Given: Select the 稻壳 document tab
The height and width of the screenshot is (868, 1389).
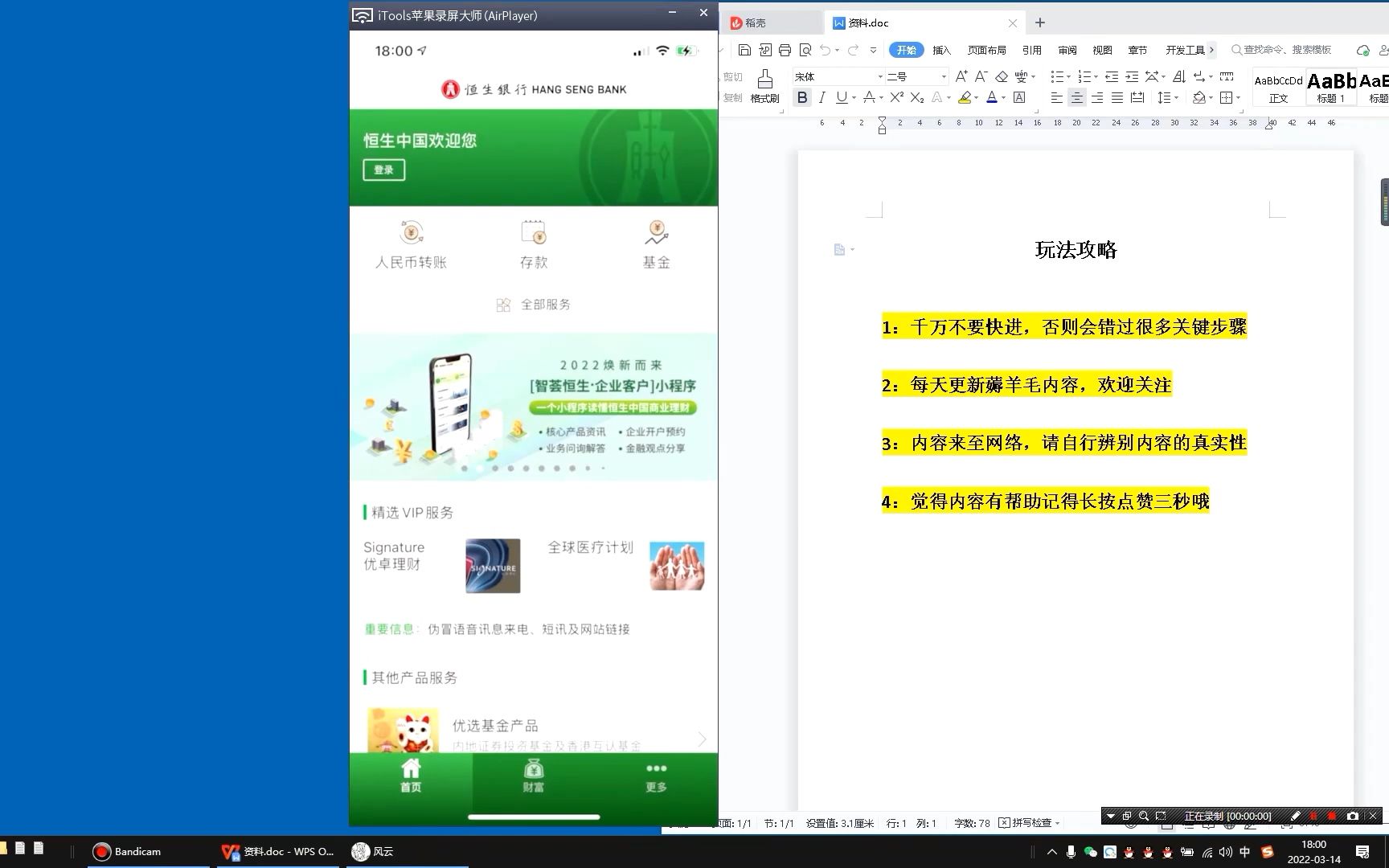Looking at the screenshot, I should click(x=772, y=23).
